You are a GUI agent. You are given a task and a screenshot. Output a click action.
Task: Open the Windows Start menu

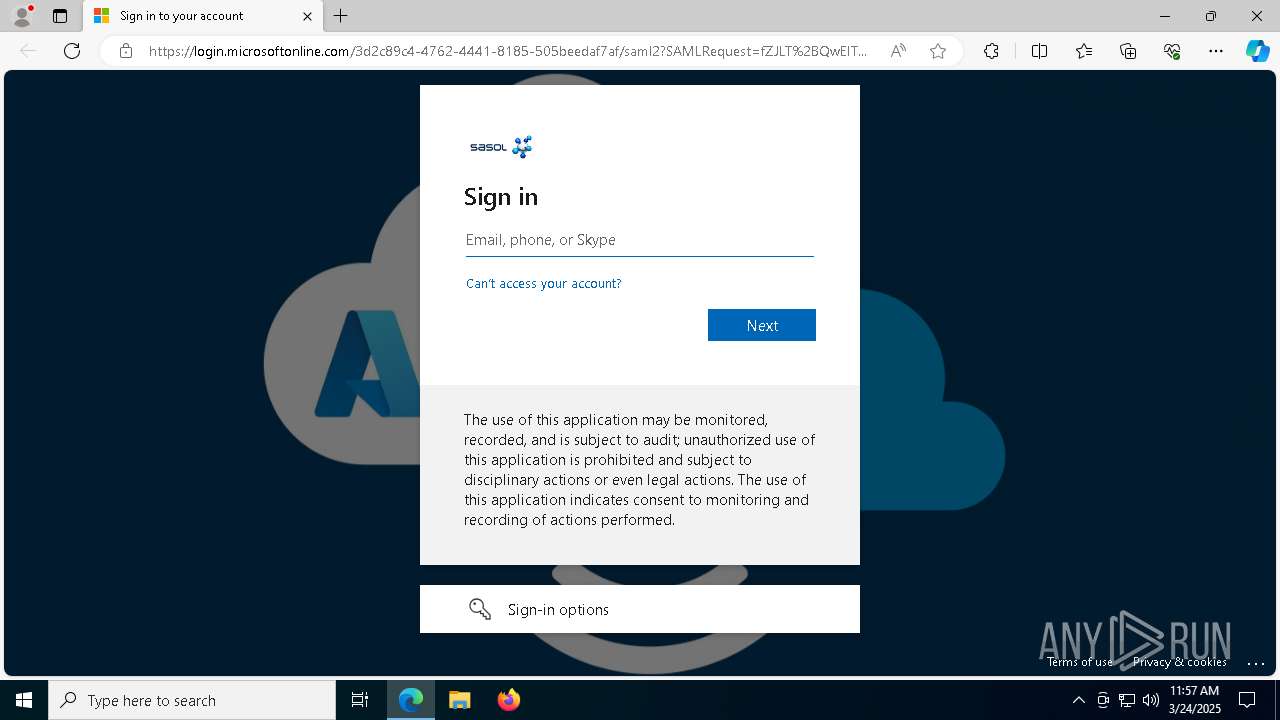pos(24,700)
